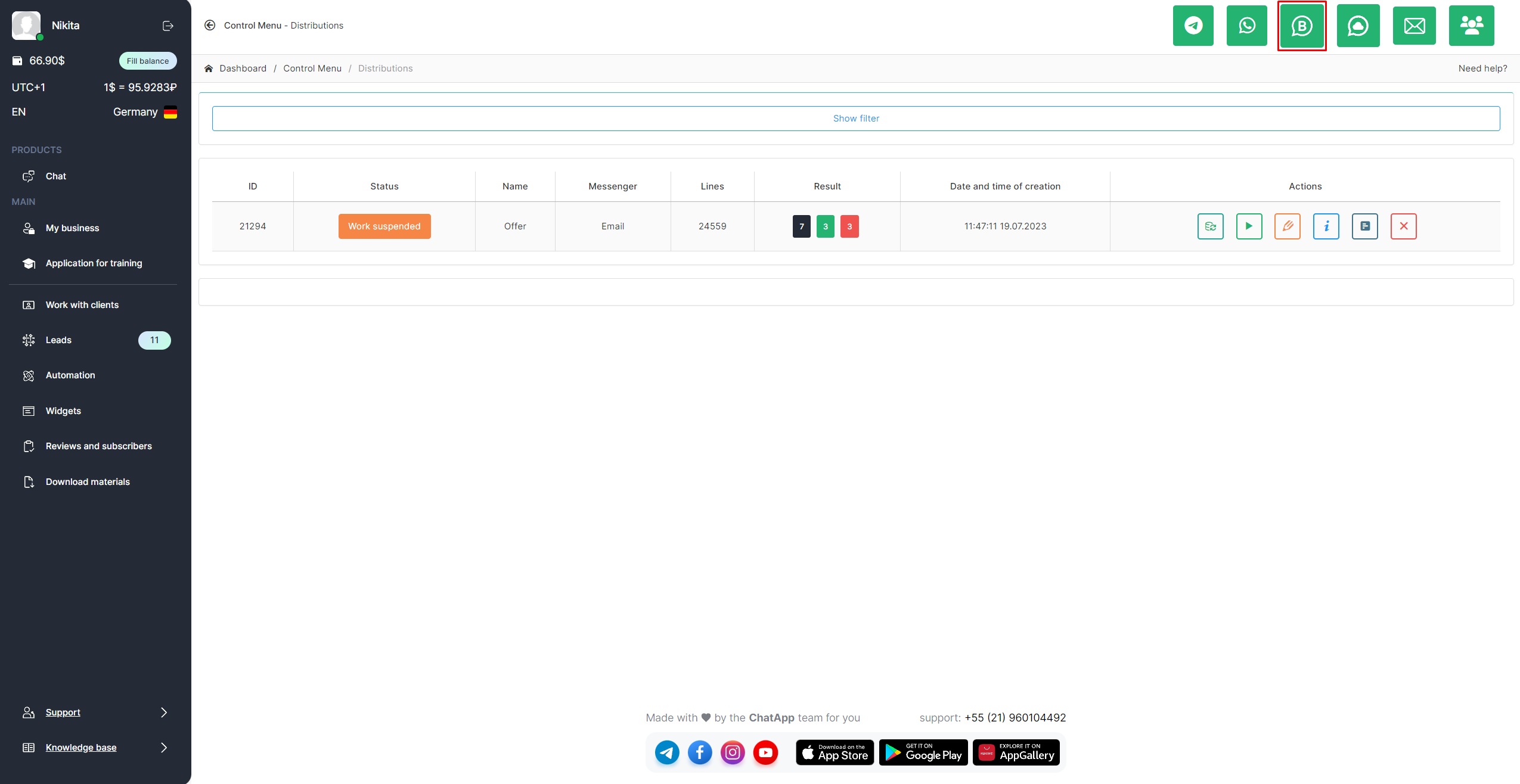Click the log out icon next to Nikita

(168, 26)
